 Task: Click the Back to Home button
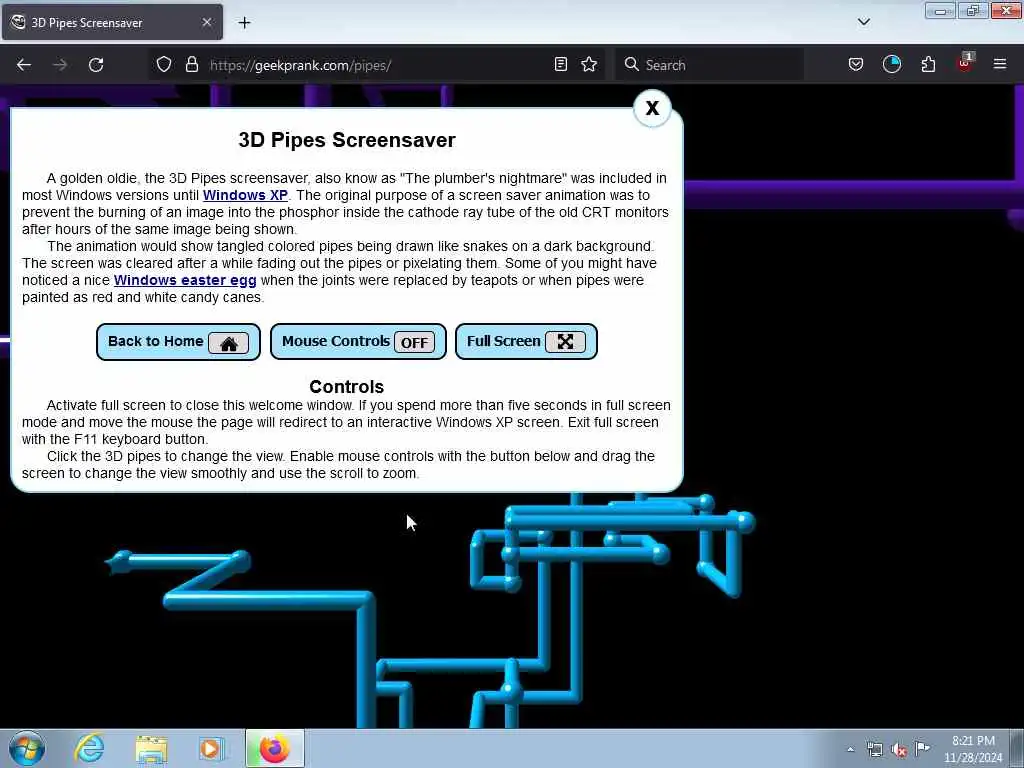pos(178,342)
